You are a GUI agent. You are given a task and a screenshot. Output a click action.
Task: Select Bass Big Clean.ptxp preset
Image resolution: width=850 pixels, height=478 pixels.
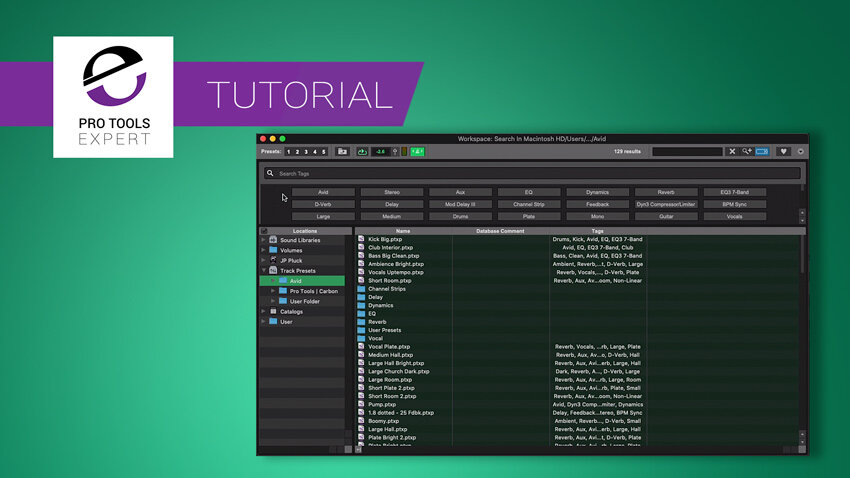coord(394,256)
